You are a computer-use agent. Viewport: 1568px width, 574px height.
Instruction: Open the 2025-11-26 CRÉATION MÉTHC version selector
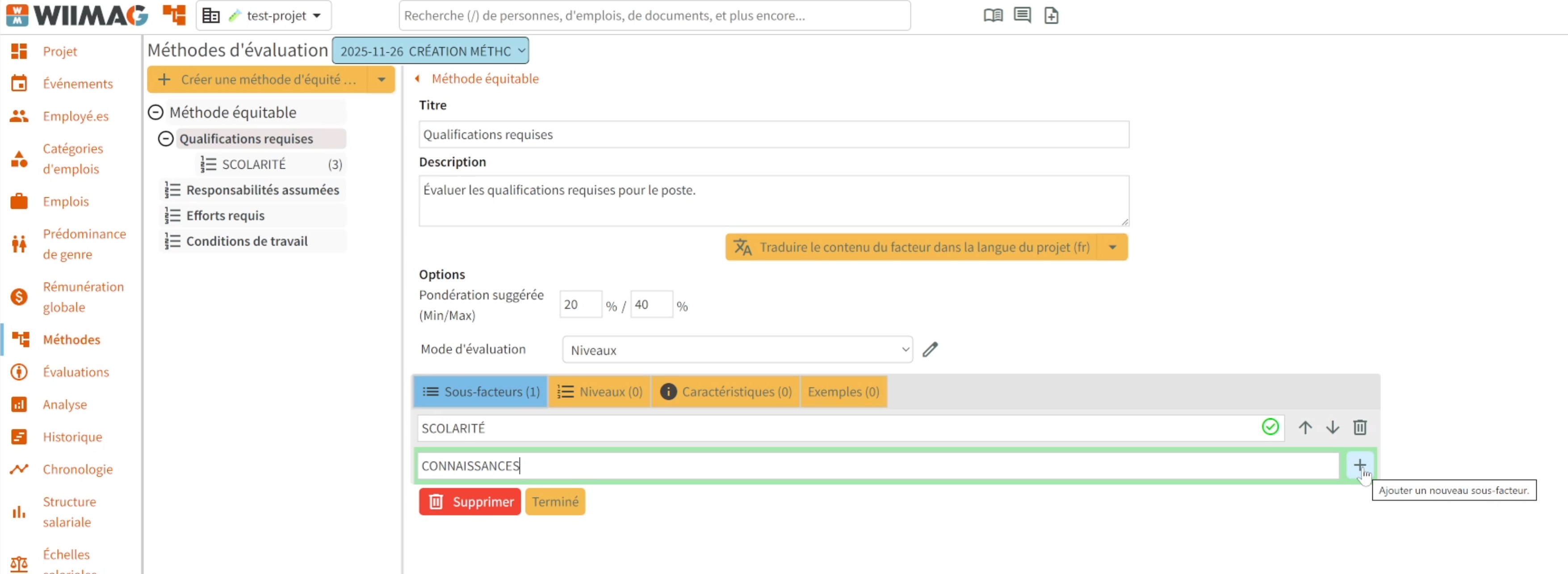click(x=430, y=51)
